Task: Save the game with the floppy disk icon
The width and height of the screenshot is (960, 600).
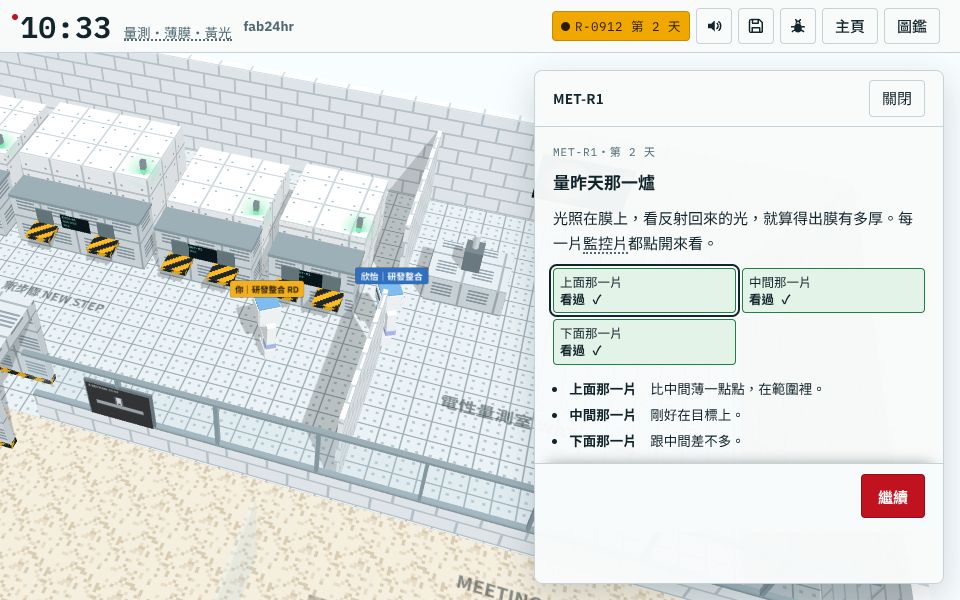Action: pyautogui.click(x=756, y=26)
